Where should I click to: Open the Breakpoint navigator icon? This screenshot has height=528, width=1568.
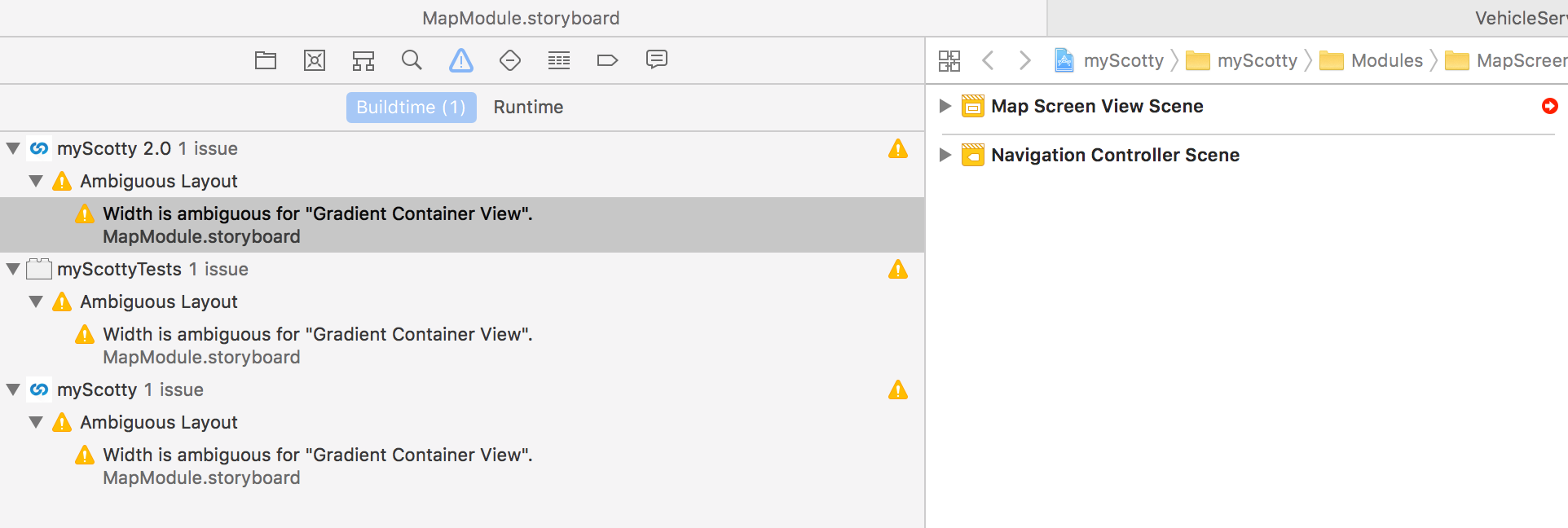608,60
